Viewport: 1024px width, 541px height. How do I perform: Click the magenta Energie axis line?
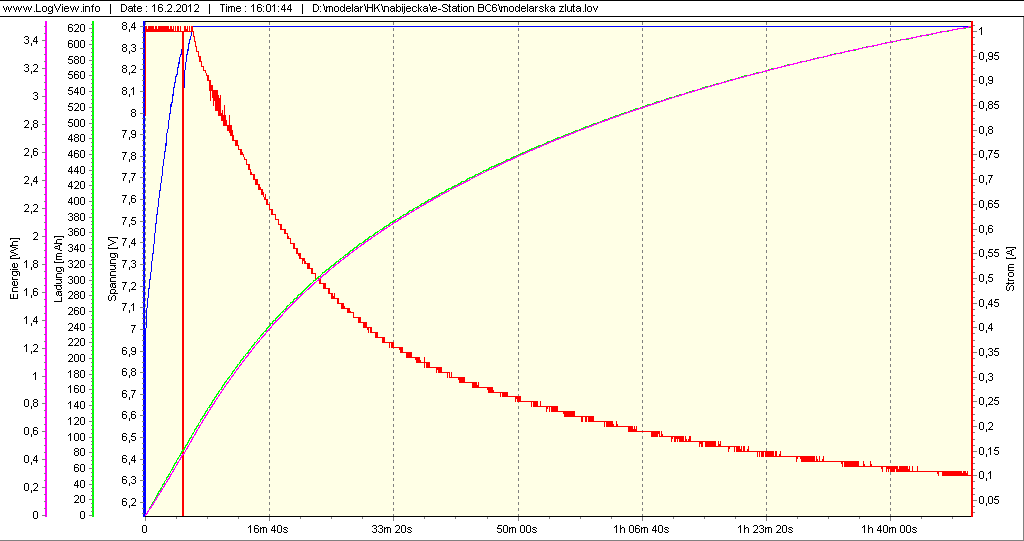[48, 300]
